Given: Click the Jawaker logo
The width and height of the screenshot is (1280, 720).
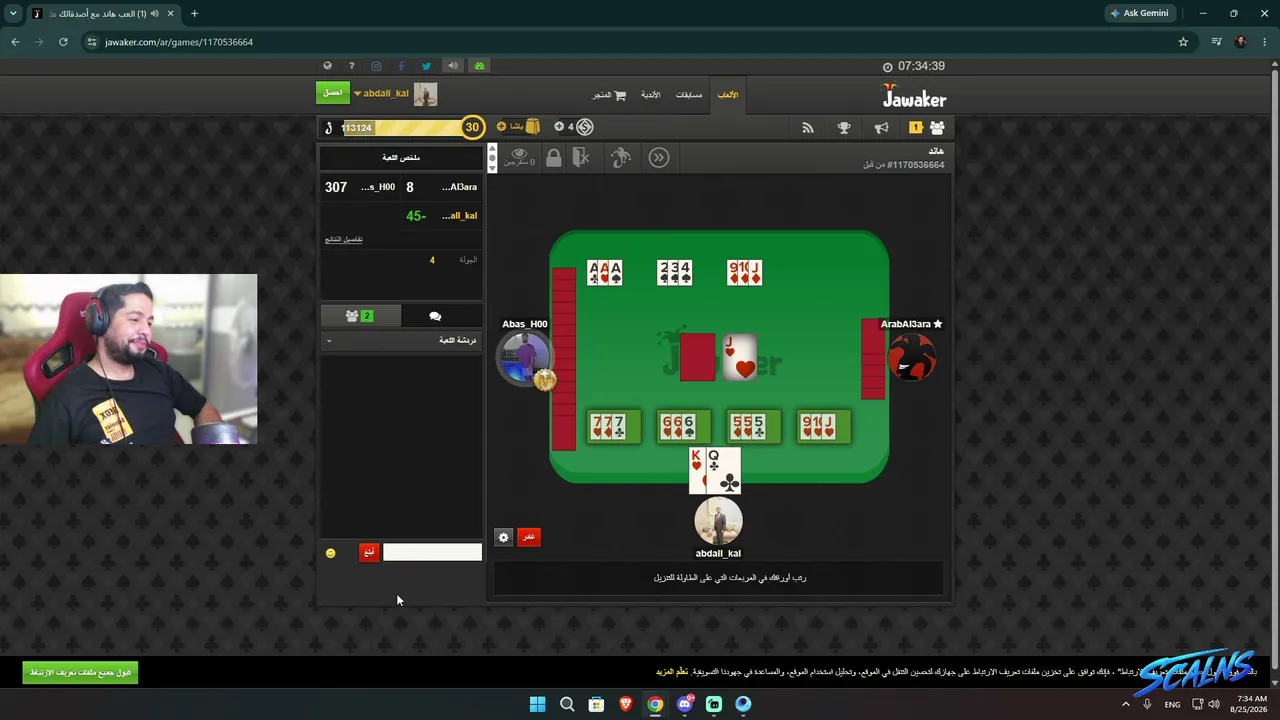Looking at the screenshot, I should pyautogui.click(x=914, y=96).
